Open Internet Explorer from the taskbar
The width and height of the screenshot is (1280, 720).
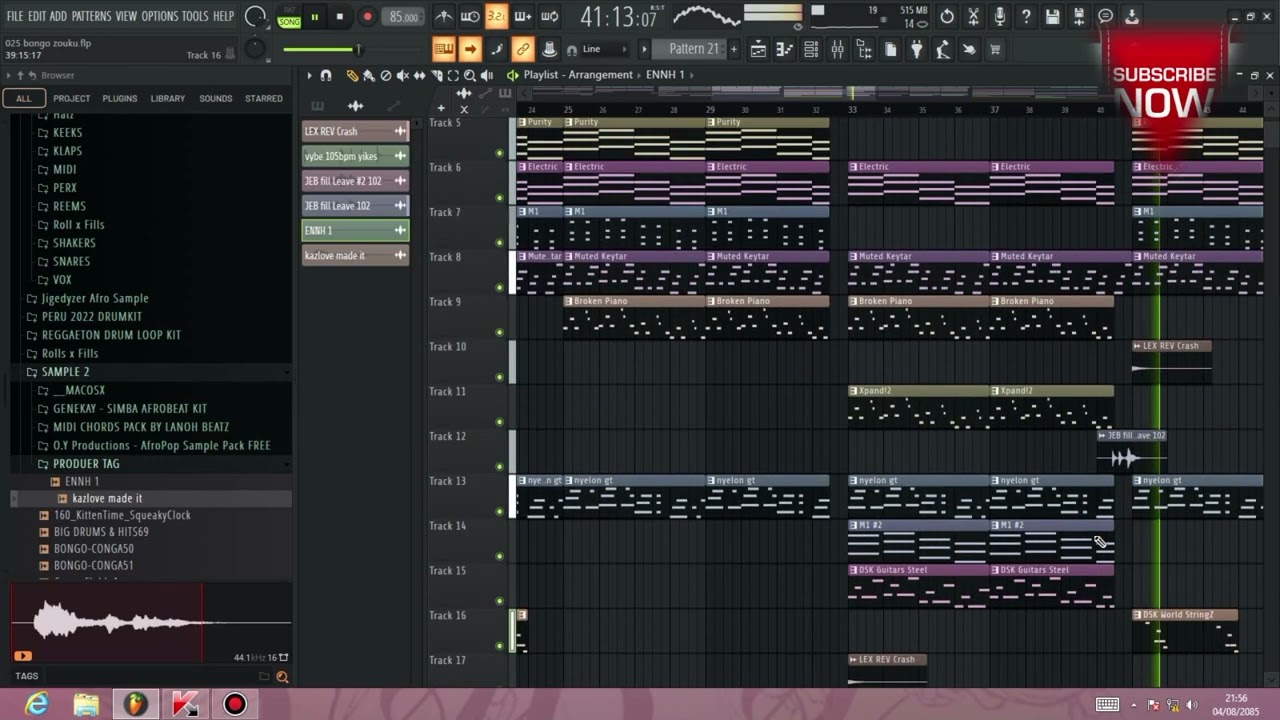(37, 704)
